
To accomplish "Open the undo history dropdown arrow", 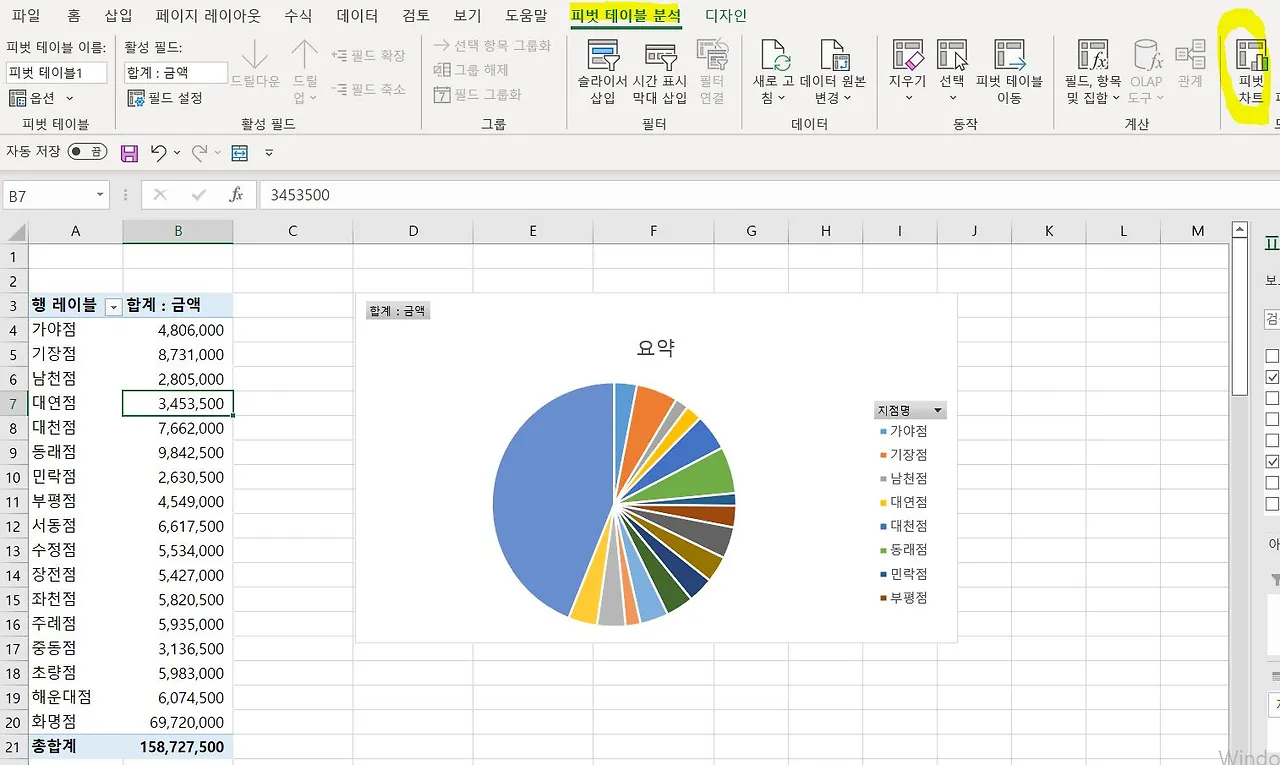I will [177, 153].
